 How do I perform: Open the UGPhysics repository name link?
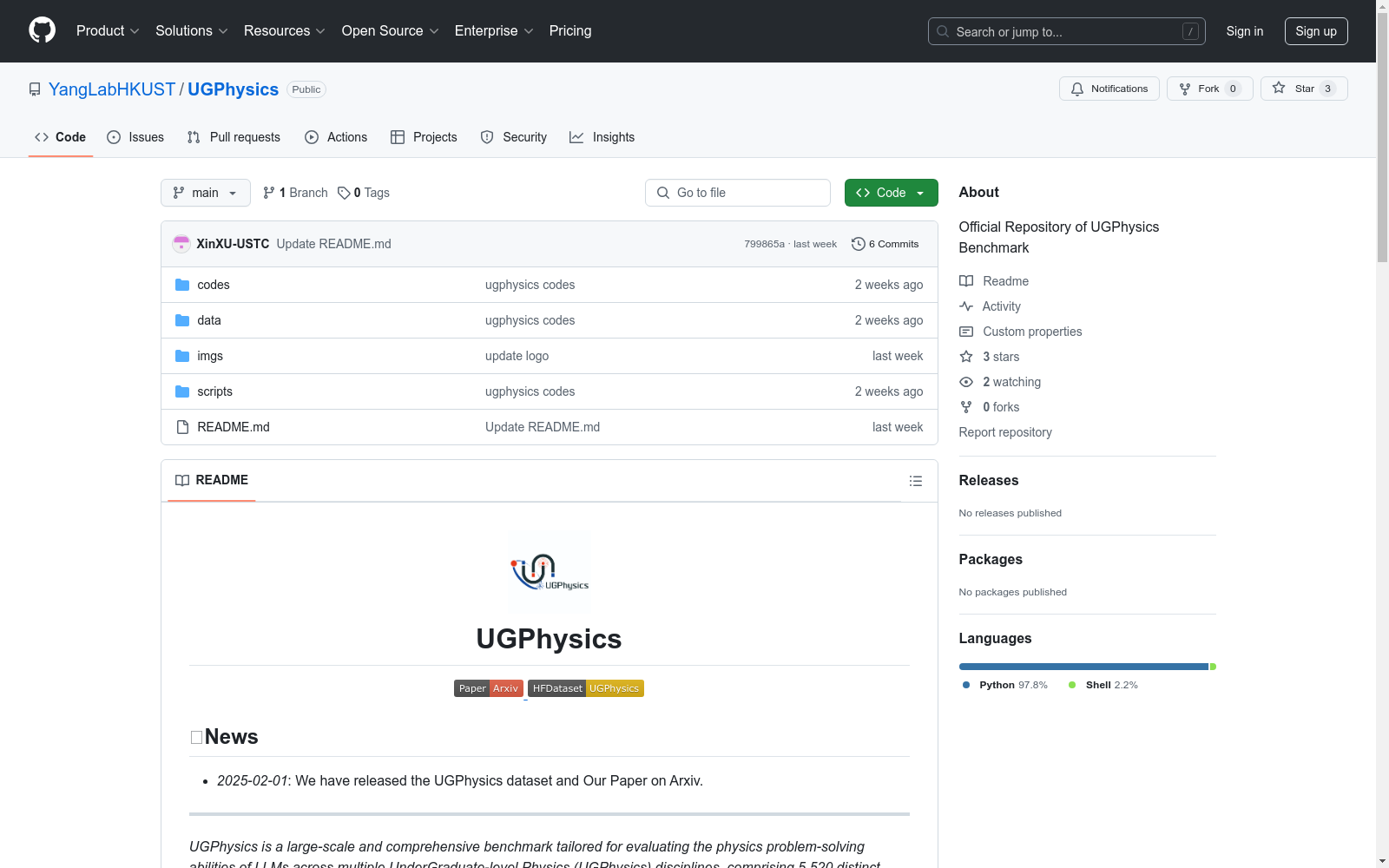pyautogui.click(x=234, y=89)
